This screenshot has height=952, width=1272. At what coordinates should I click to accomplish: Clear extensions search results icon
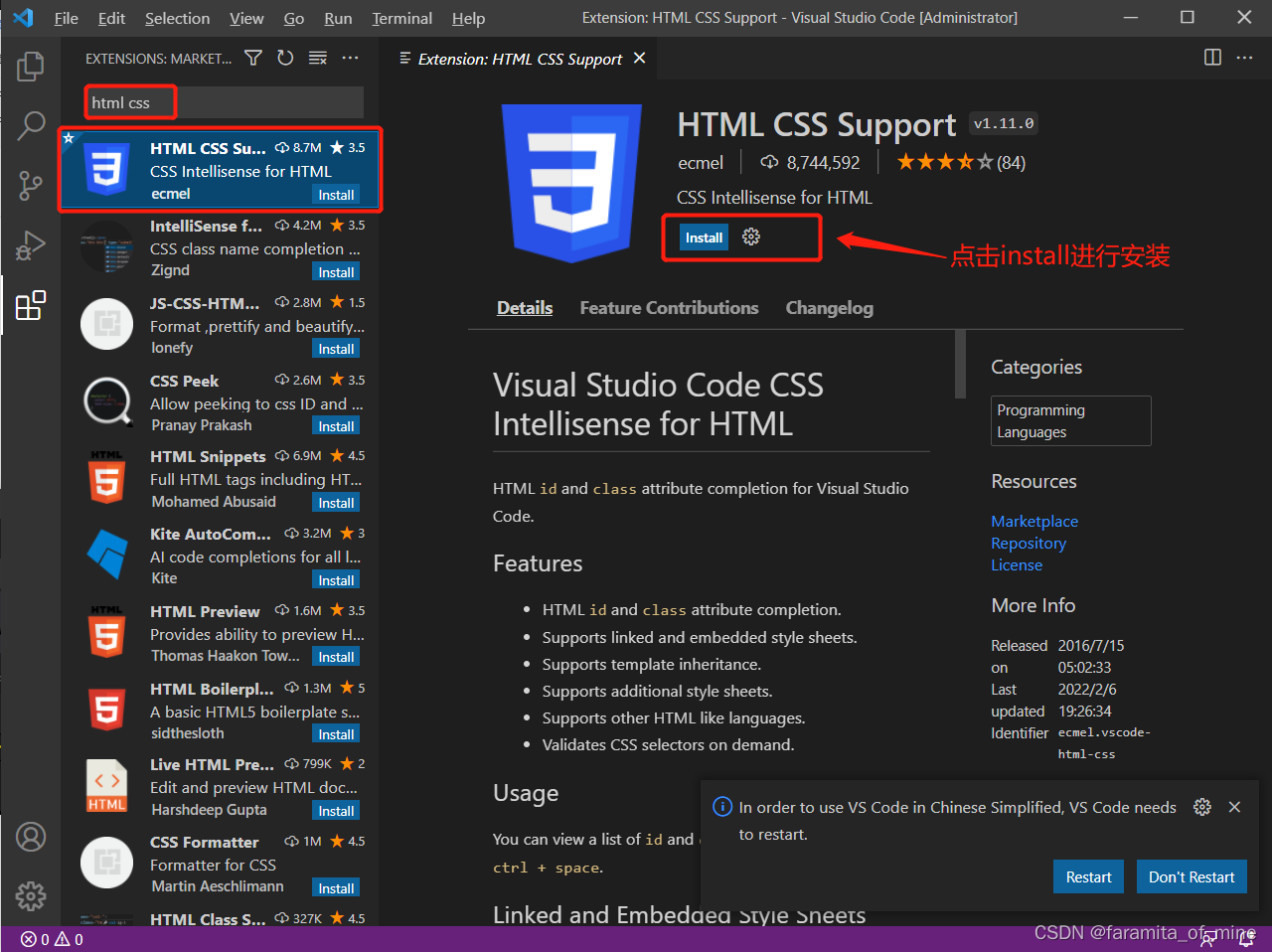click(x=318, y=58)
